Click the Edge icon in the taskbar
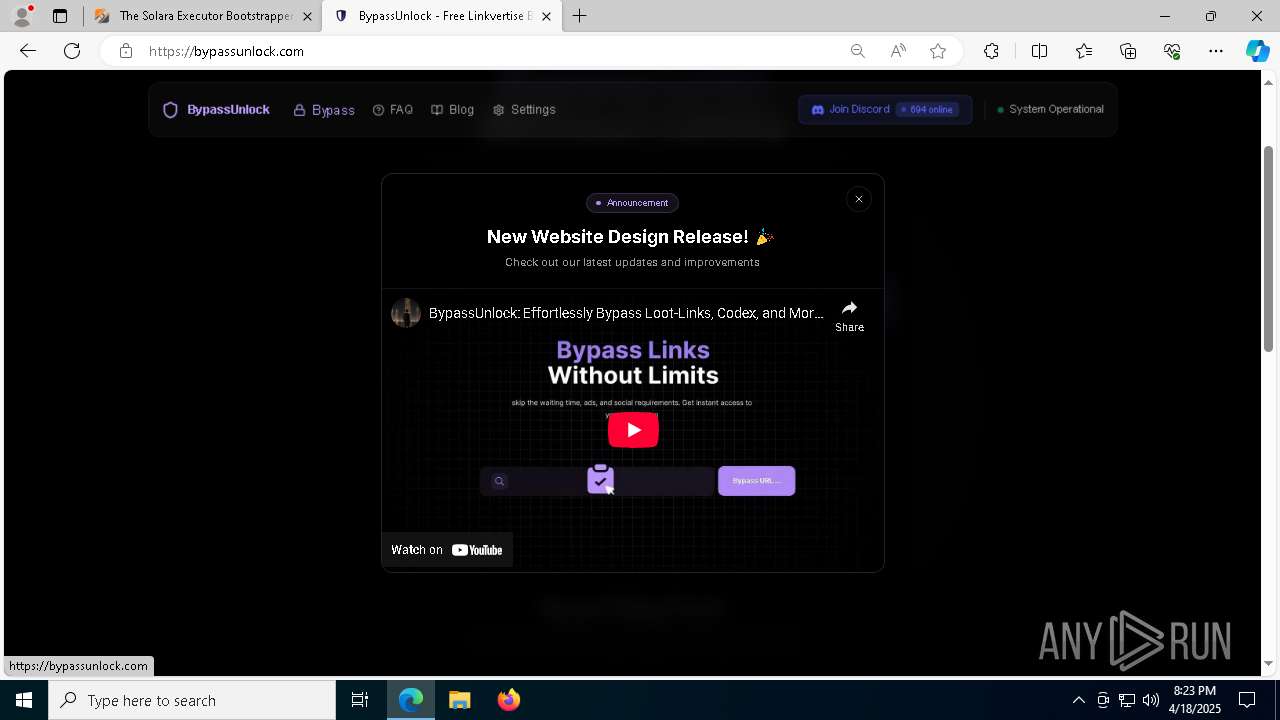The image size is (1280, 720). [411, 700]
